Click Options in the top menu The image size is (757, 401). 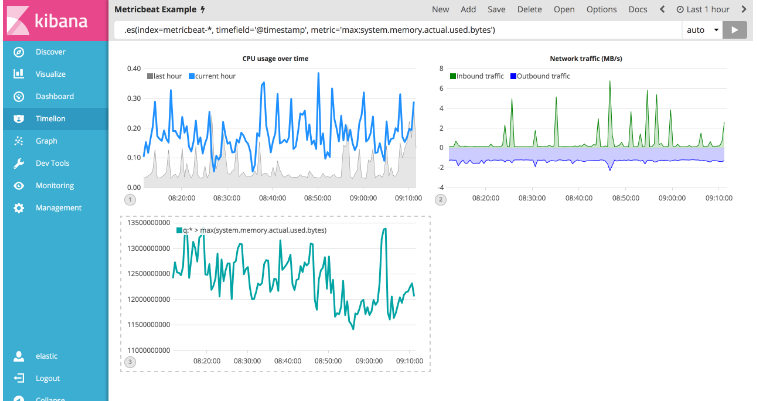[601, 9]
